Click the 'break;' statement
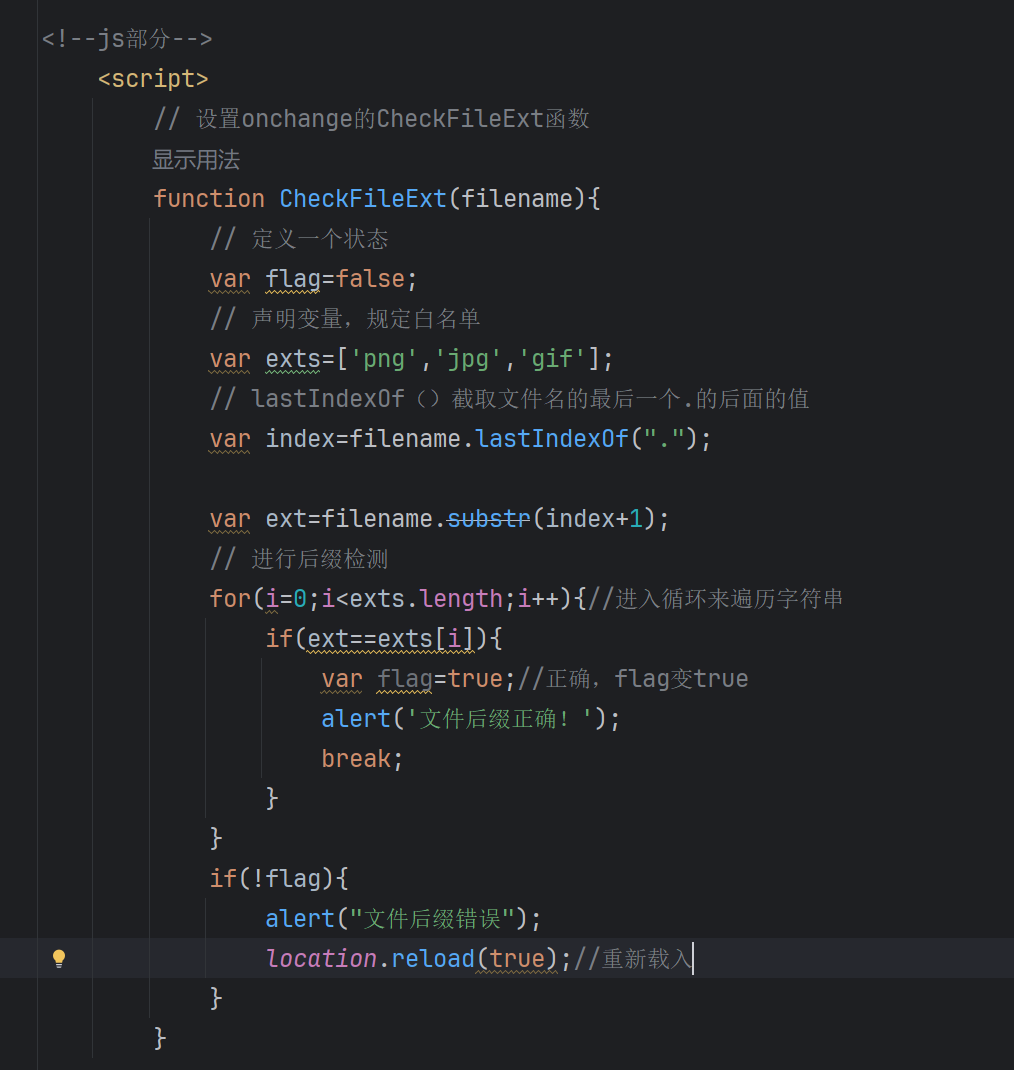The image size is (1014, 1070). (362, 759)
